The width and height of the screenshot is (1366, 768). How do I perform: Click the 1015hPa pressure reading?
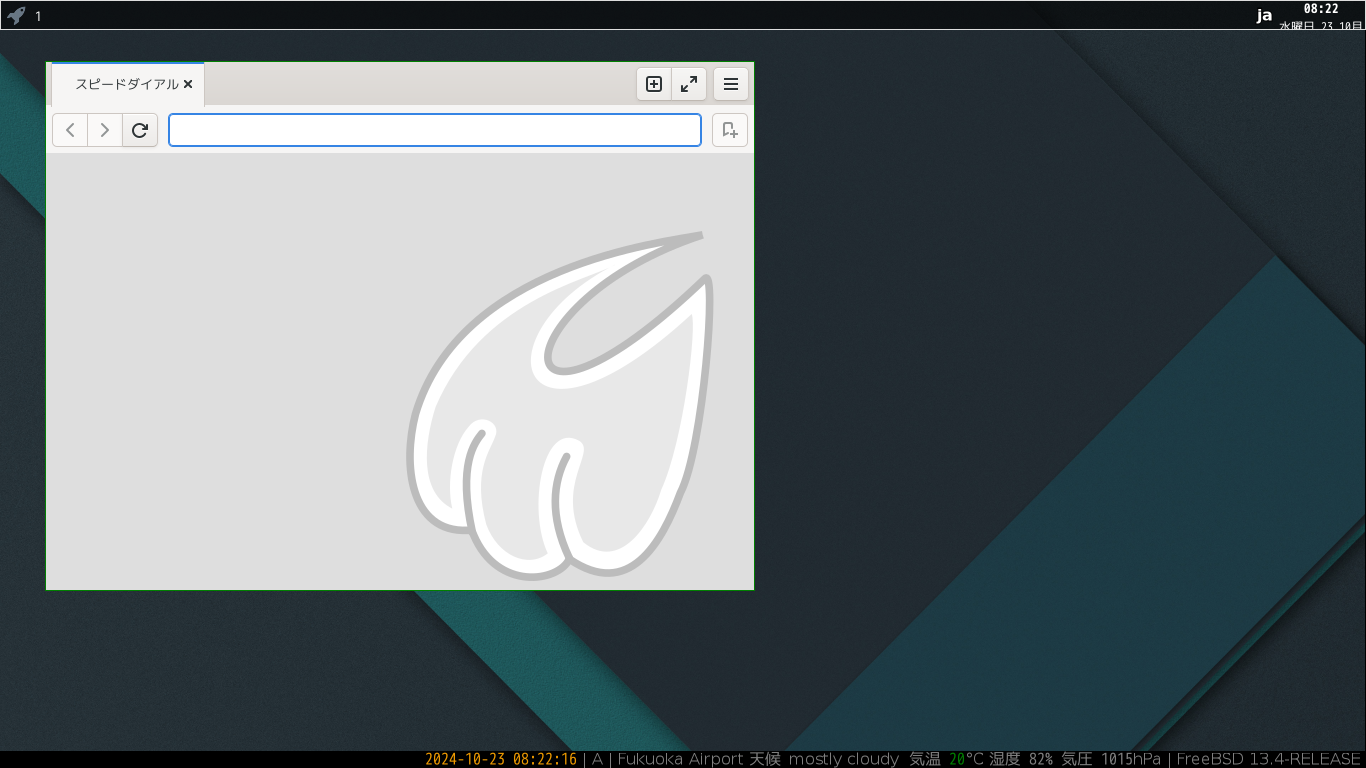[x=1131, y=759]
